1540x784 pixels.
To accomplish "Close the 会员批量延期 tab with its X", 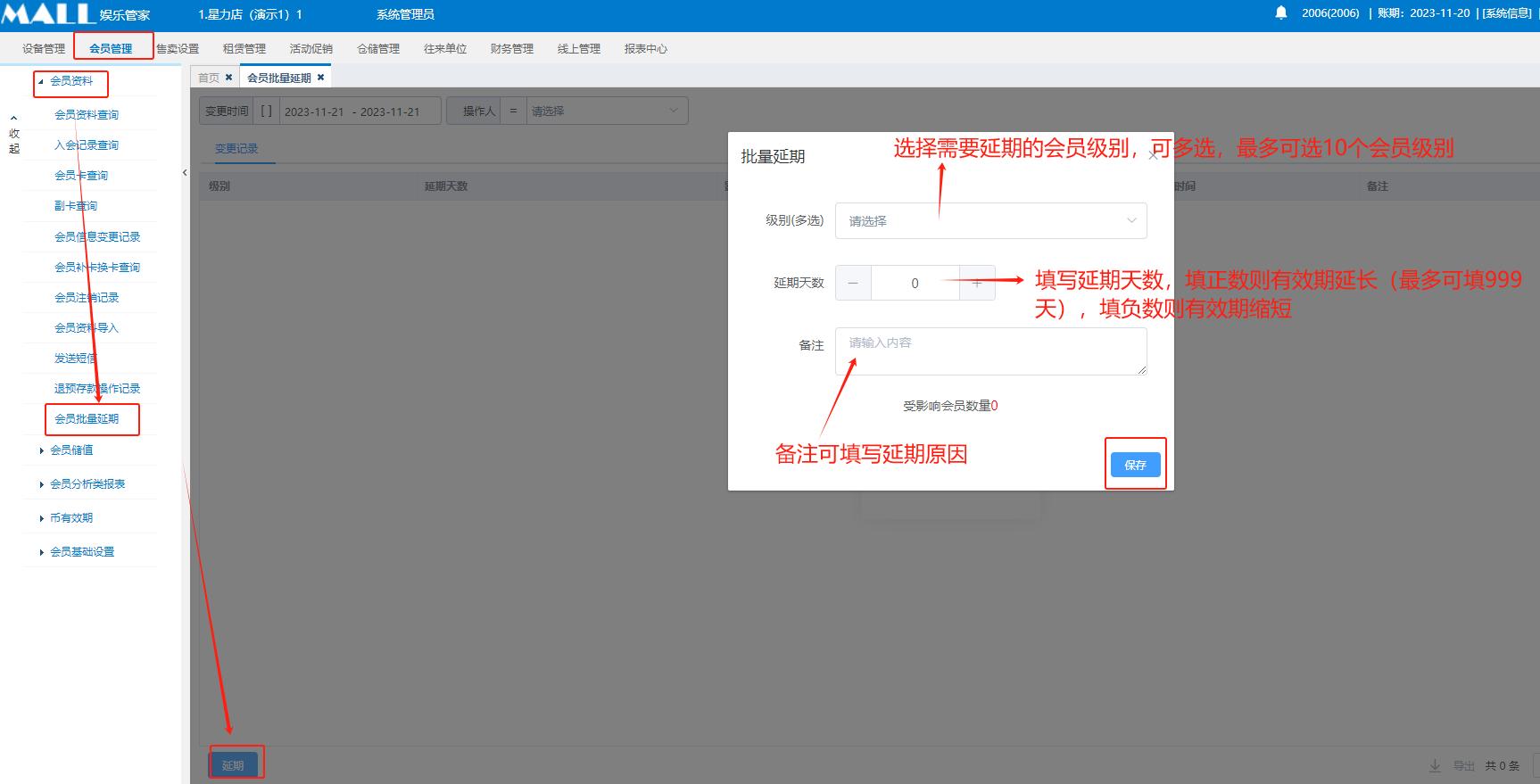I will point(321,78).
